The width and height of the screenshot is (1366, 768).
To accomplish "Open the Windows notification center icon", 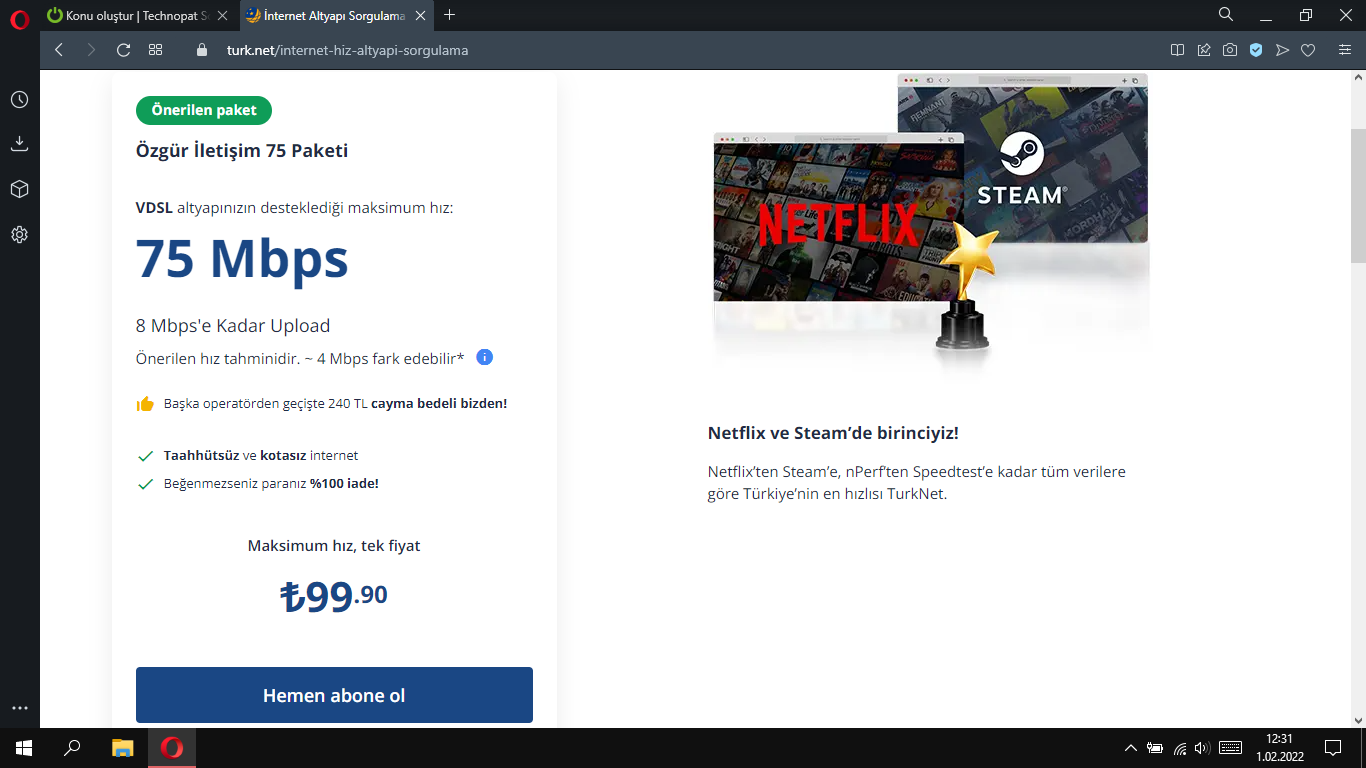I will pos(1333,747).
